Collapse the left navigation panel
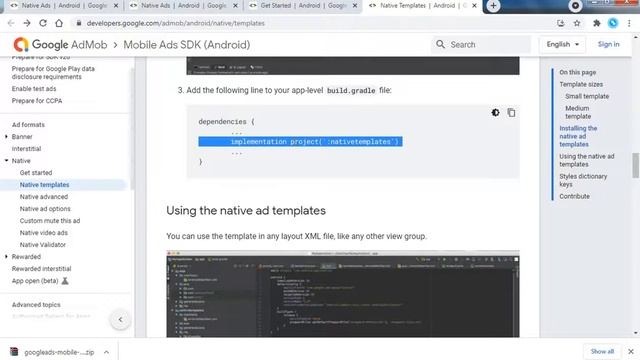This screenshot has width=640, height=360. point(120,320)
